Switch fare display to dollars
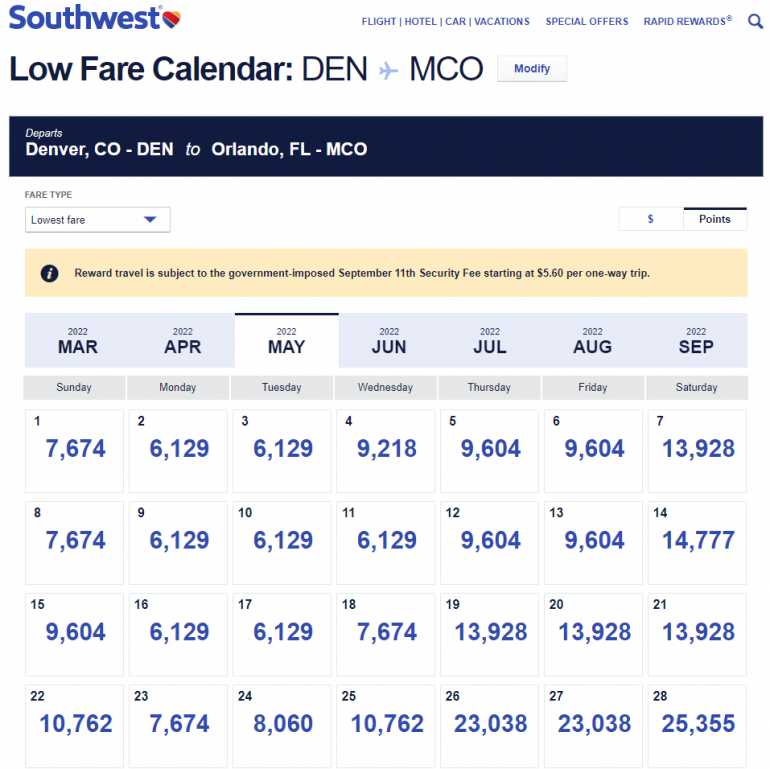This screenshot has width=770, height=769. pyautogui.click(x=651, y=219)
